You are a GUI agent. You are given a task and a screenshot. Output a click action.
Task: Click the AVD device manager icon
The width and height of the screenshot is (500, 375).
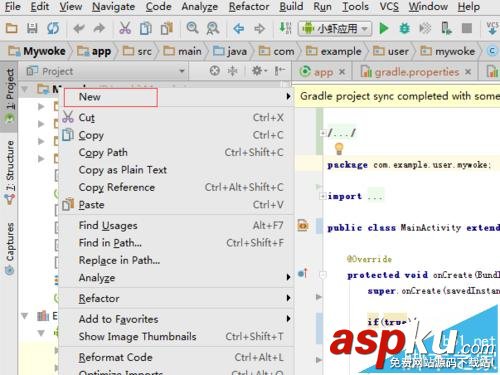coord(446,29)
